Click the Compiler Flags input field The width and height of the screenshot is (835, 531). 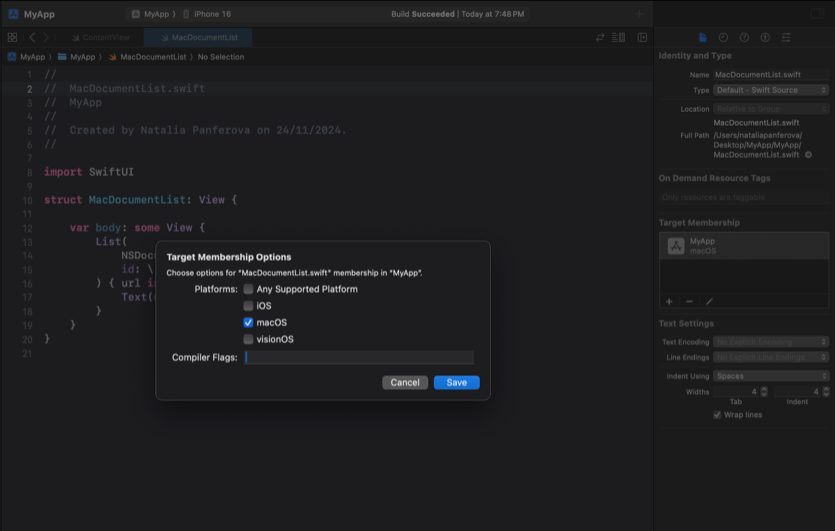pyautogui.click(x=359, y=357)
